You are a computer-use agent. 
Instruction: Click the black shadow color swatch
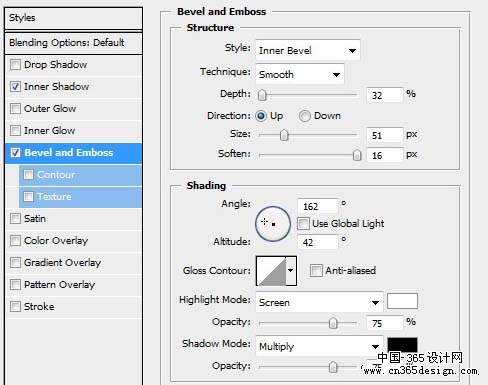click(402, 345)
